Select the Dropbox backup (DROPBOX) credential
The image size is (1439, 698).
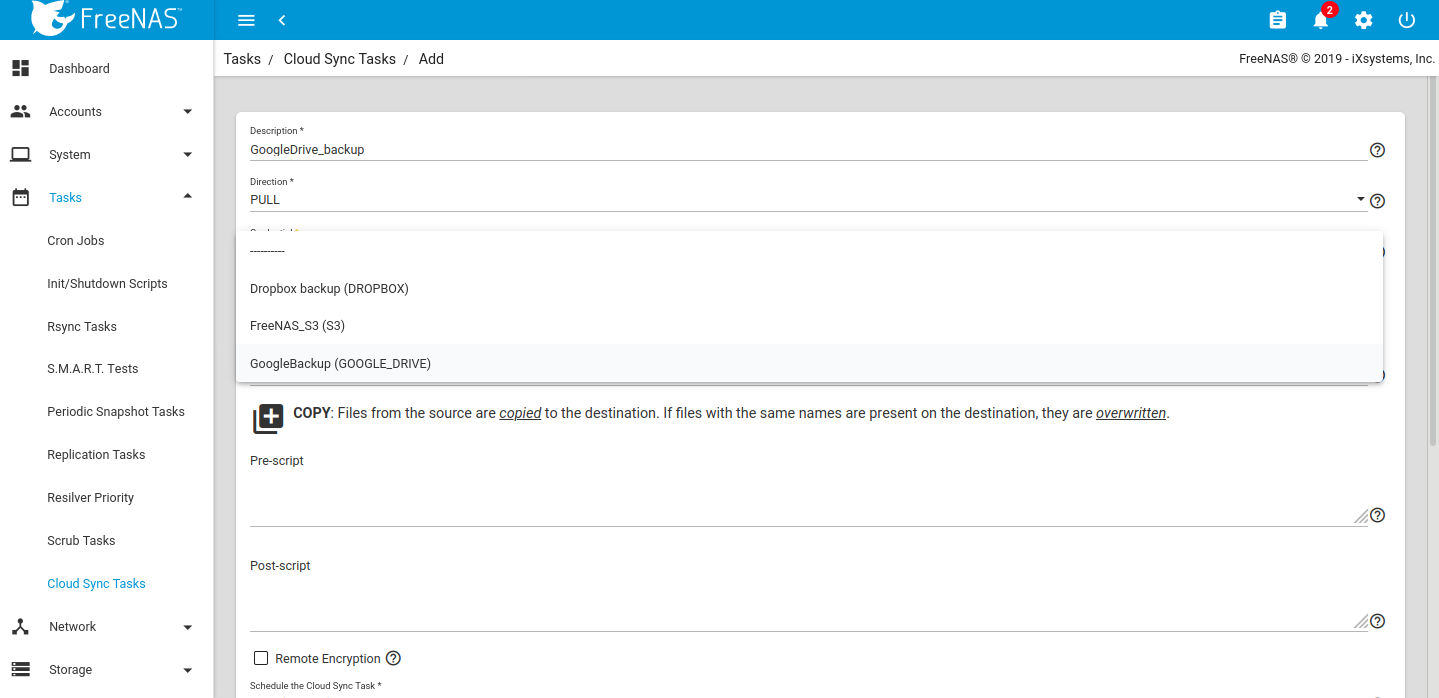click(x=329, y=289)
